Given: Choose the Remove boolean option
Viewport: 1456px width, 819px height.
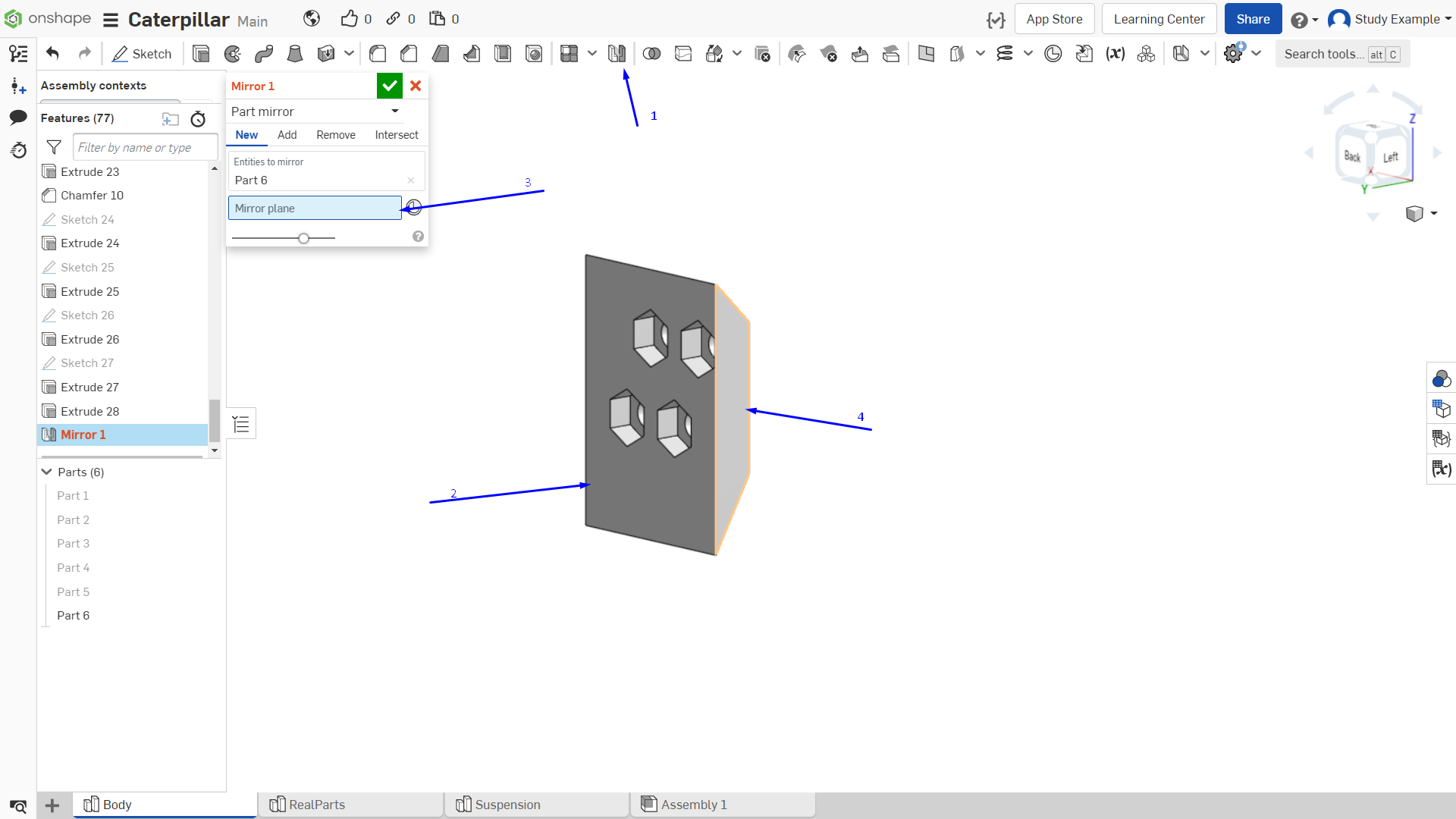Looking at the screenshot, I should click(x=336, y=135).
